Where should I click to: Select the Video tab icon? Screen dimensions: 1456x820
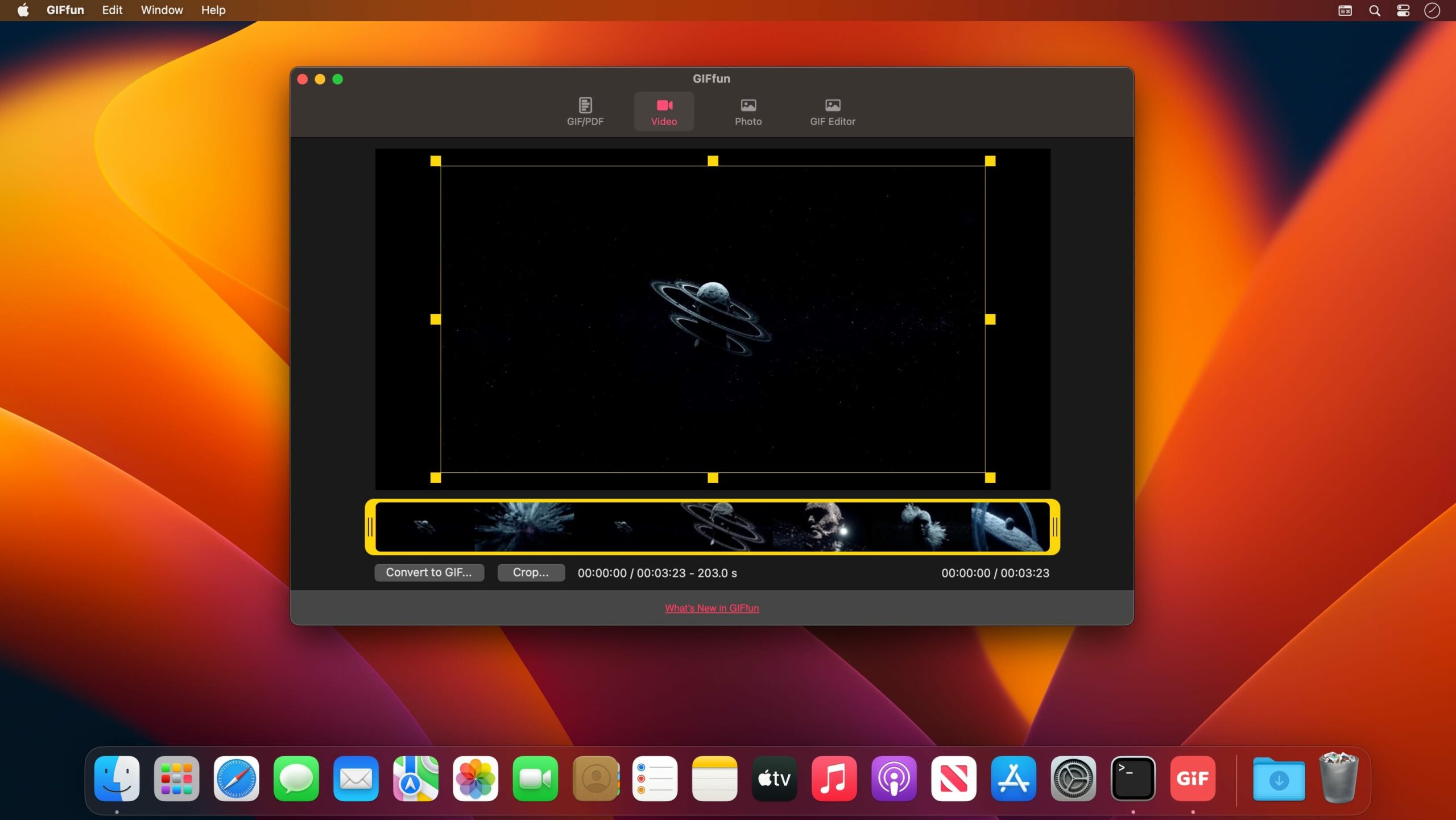click(664, 106)
